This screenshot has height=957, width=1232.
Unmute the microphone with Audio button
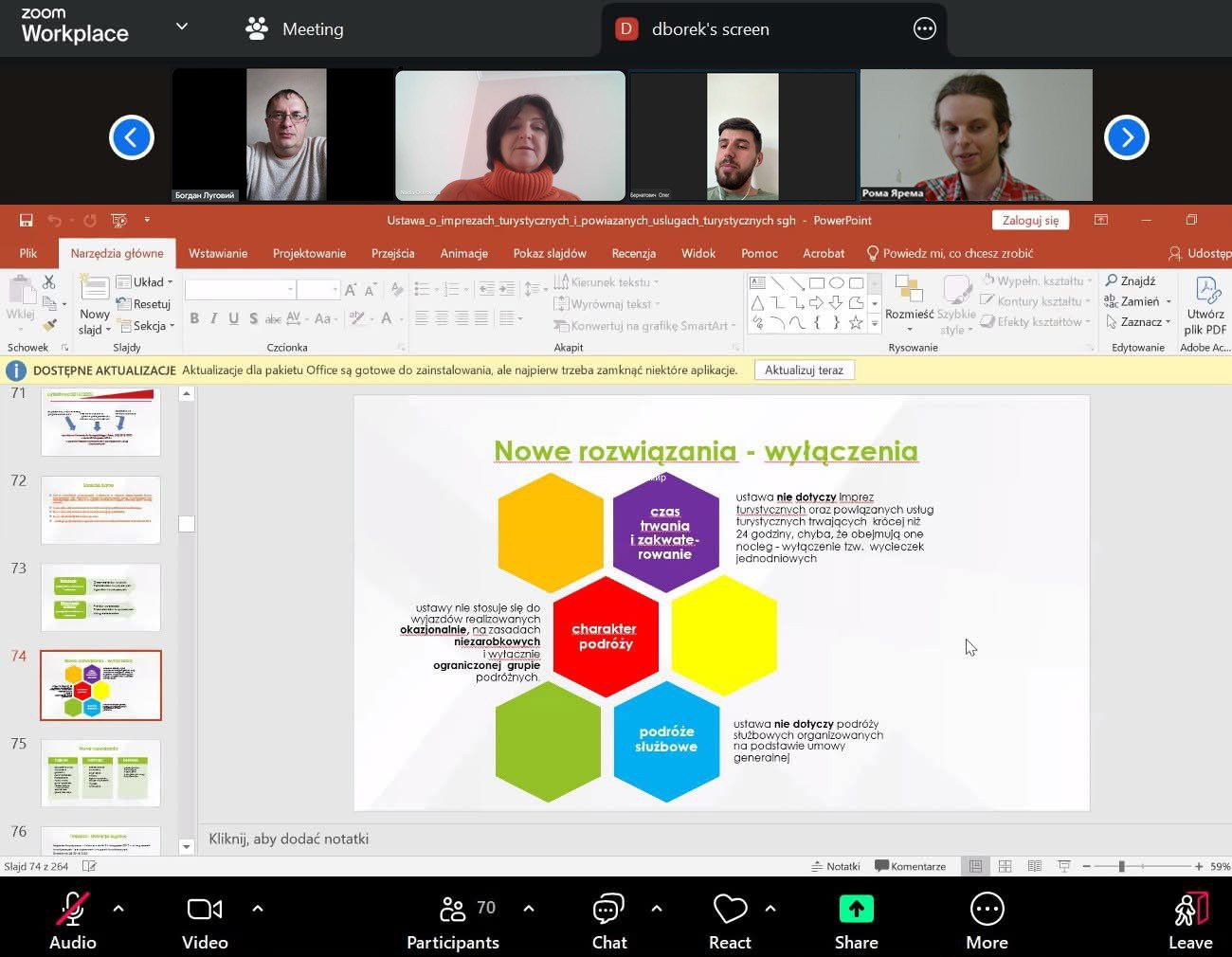pyautogui.click(x=72, y=912)
